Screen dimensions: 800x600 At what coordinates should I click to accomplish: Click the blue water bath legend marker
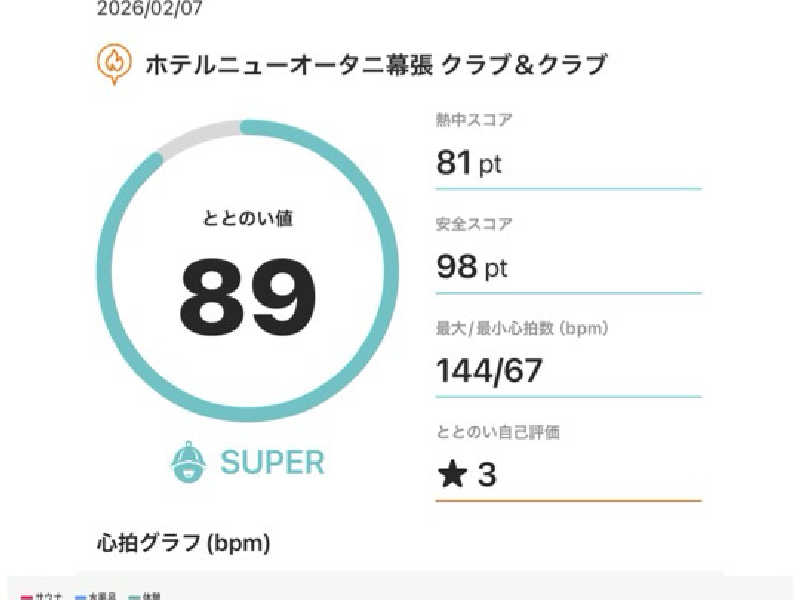click(79, 595)
